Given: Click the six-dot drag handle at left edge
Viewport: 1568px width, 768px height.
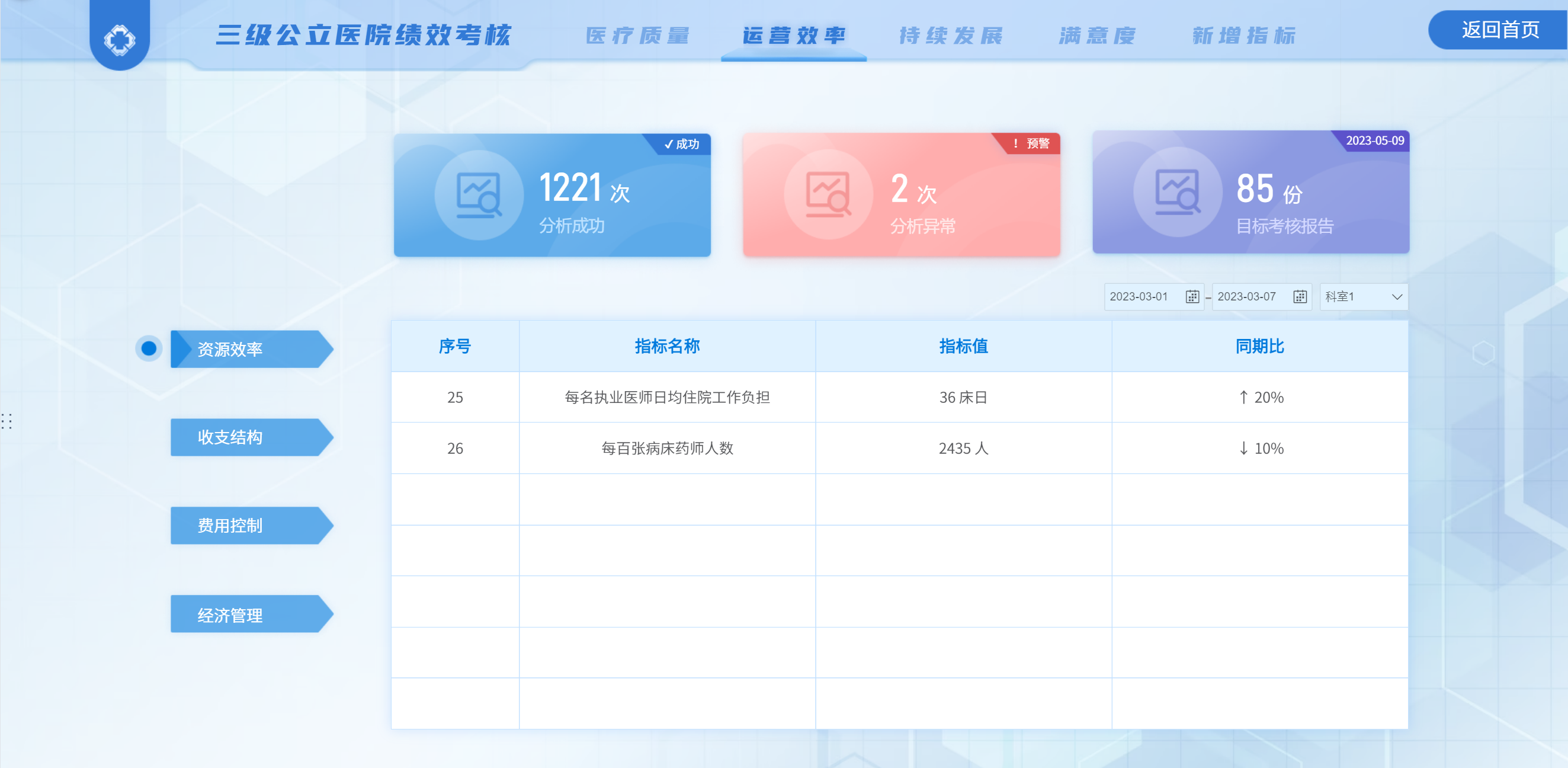Looking at the screenshot, I should 7,421.
